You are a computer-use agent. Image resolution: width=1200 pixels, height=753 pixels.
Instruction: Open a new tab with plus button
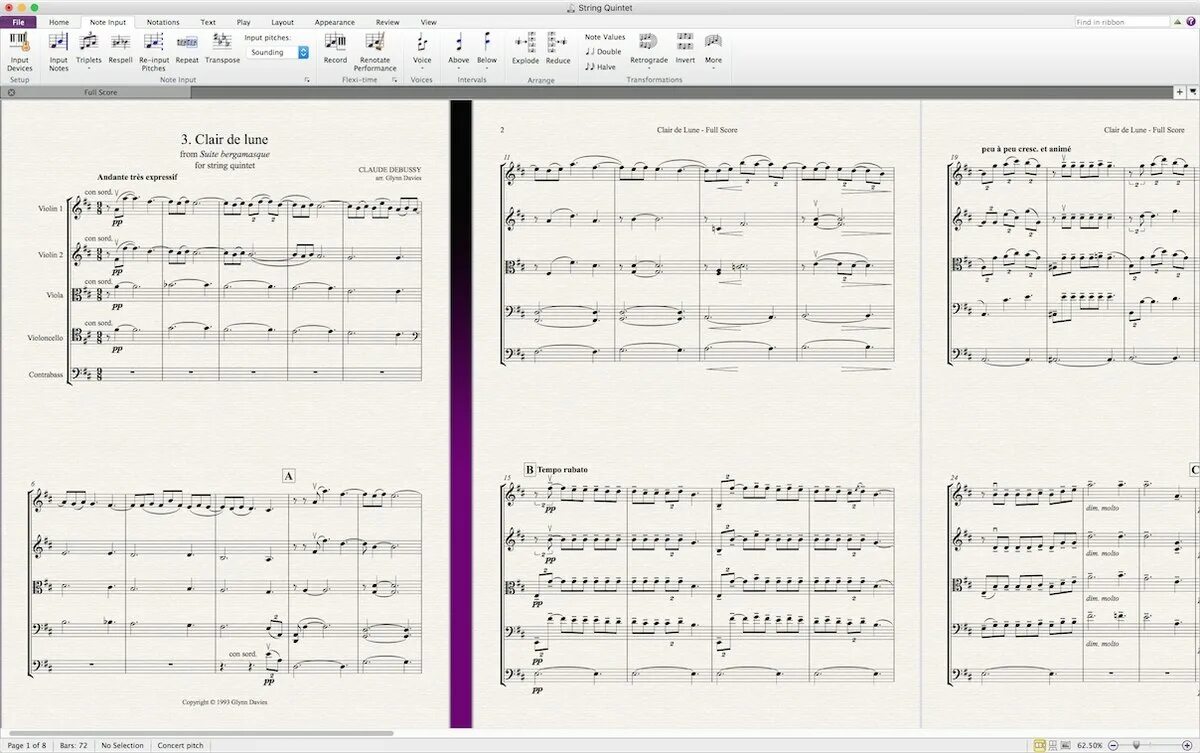pyautogui.click(x=1180, y=92)
